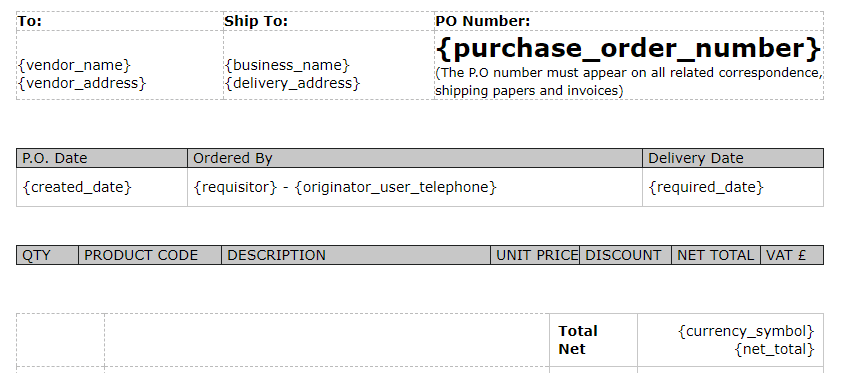Viewport: 844px width, 373px height.
Task: Click the {currency_symbol} placeholder
Action: pyautogui.click(x=746, y=330)
